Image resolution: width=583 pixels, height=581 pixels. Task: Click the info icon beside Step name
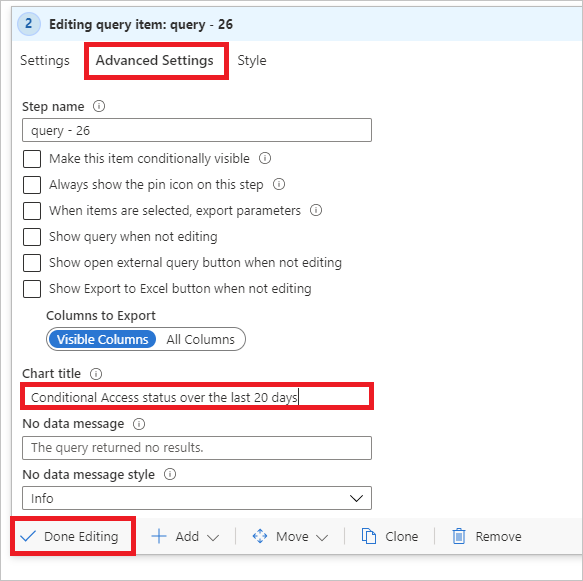coord(99,106)
